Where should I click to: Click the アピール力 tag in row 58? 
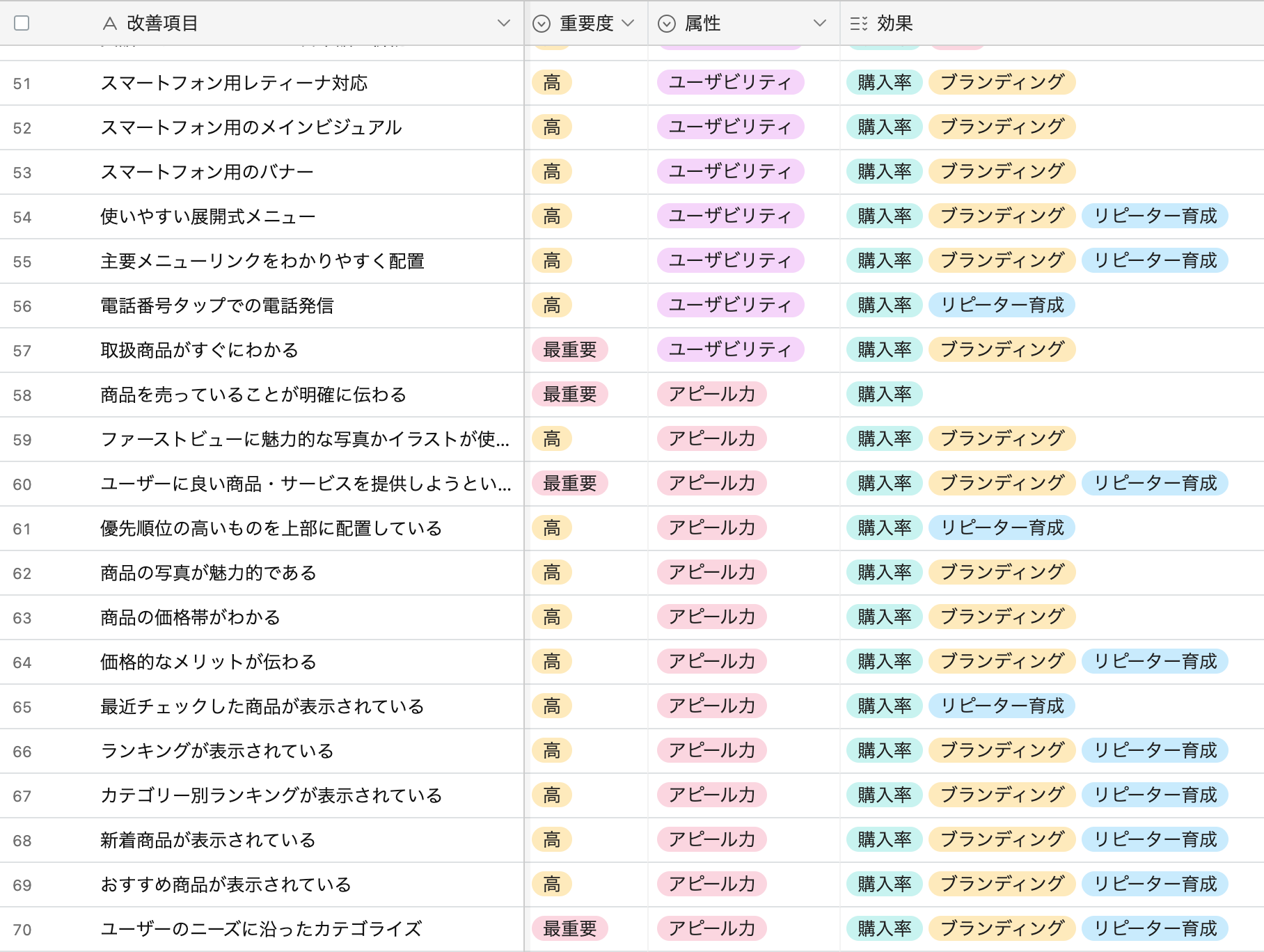[x=712, y=394]
